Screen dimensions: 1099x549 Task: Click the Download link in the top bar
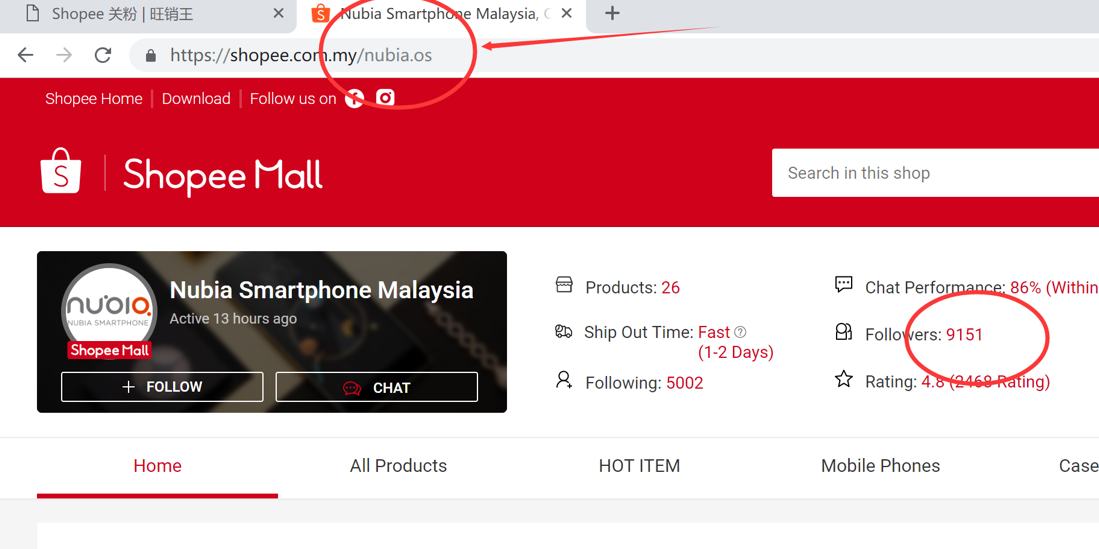coord(196,99)
